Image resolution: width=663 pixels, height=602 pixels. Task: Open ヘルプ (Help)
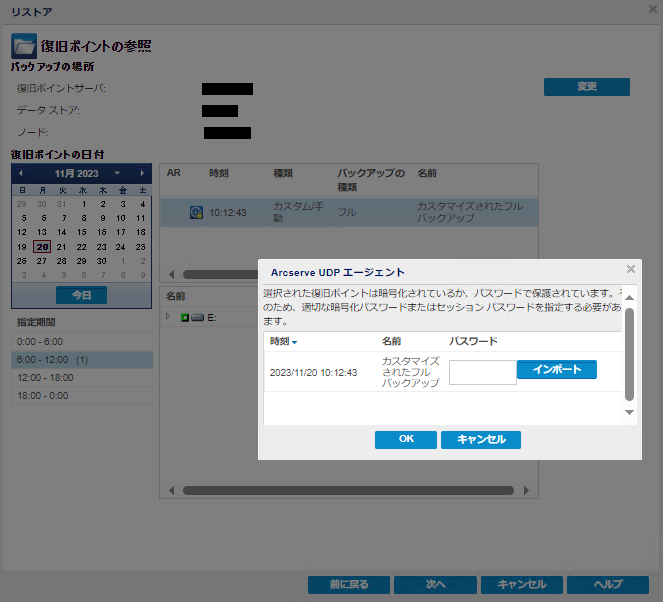608,585
